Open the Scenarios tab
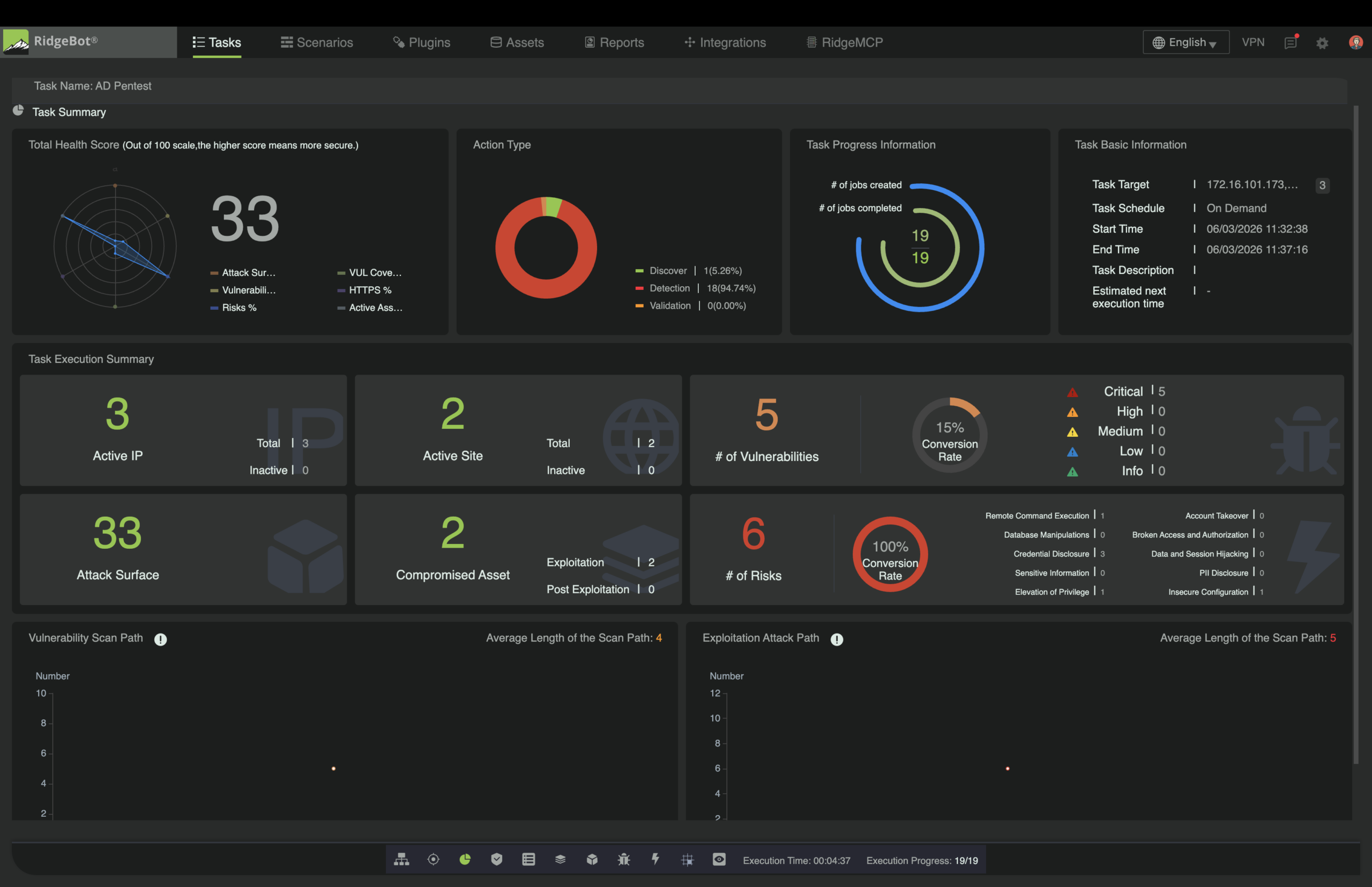Screen dimensions: 1372x887 point(317,42)
